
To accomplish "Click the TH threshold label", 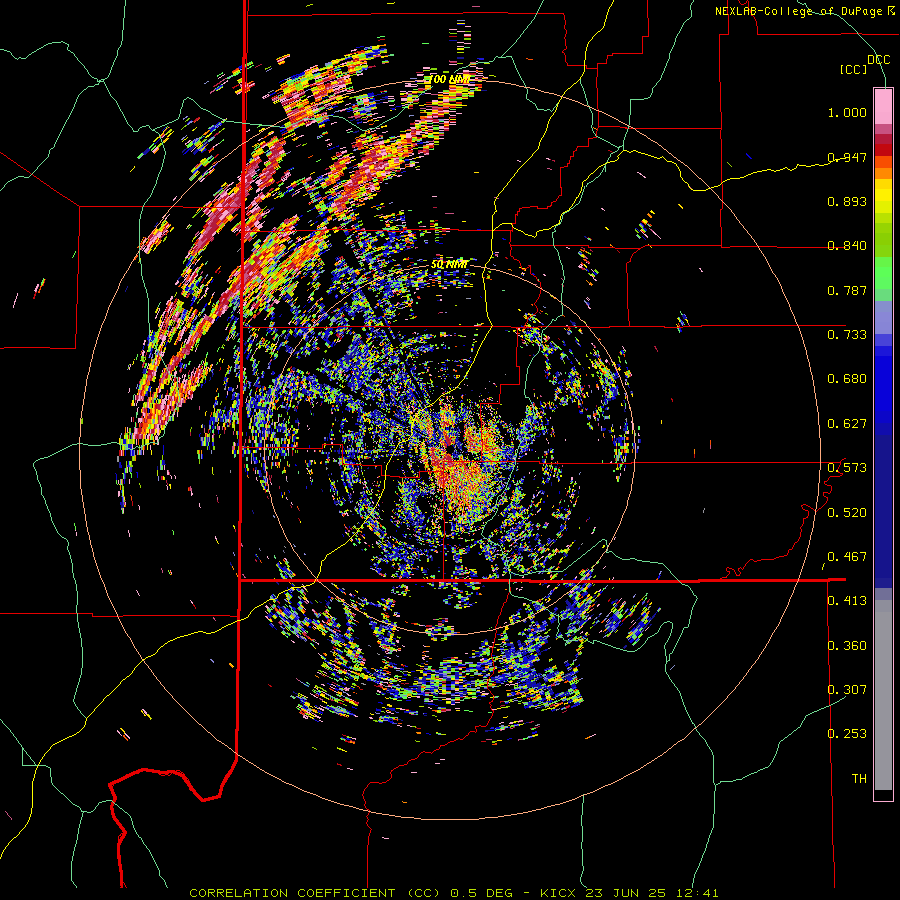I will [859, 779].
